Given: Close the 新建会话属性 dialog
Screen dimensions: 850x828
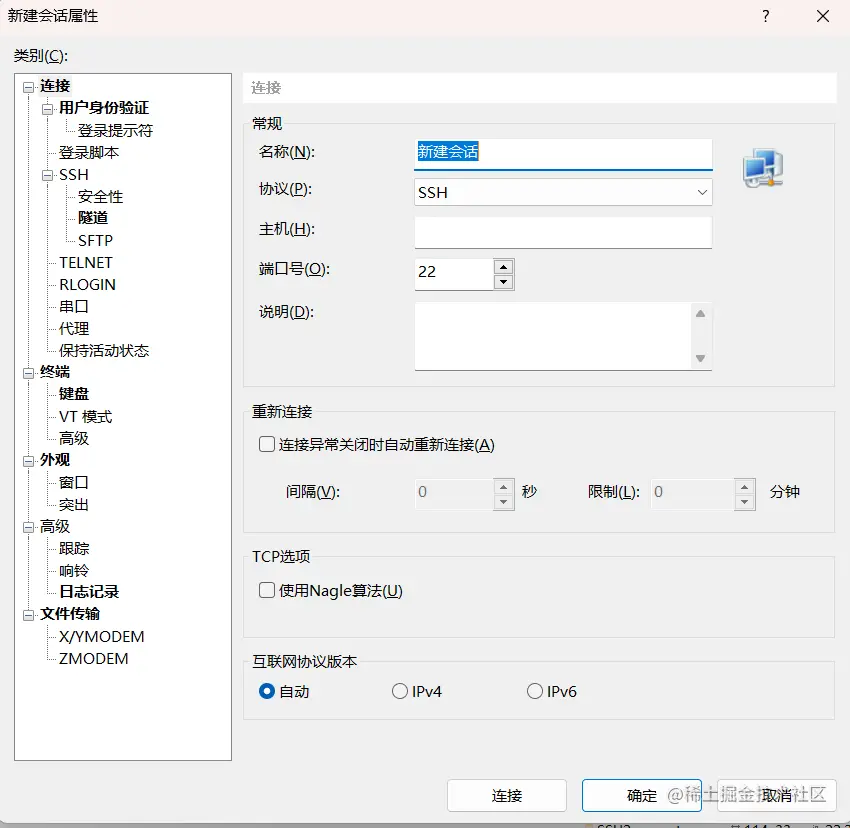Looking at the screenshot, I should pos(822,16).
